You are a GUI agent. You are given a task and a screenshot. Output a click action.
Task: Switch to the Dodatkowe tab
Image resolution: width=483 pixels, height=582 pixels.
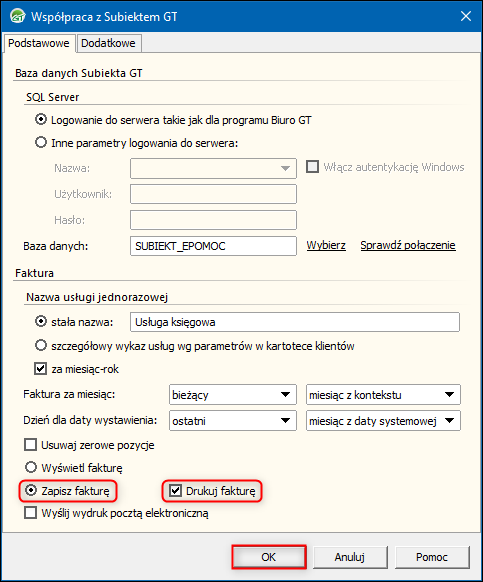(x=108, y=43)
